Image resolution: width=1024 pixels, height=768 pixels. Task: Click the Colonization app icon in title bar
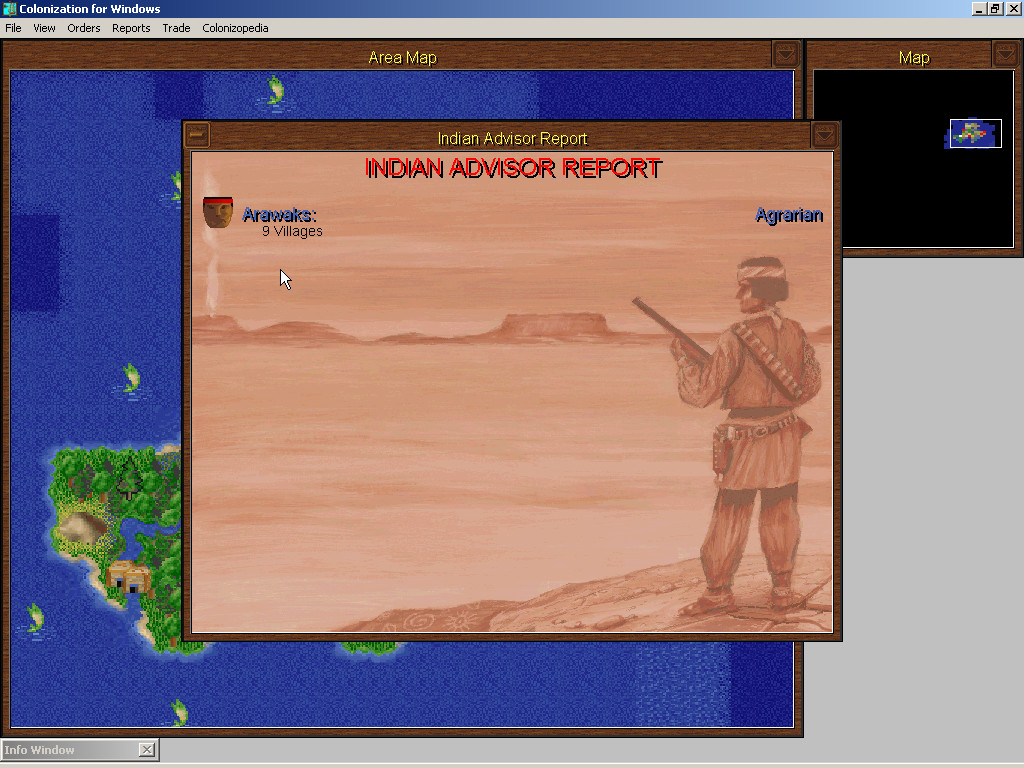tap(9, 8)
